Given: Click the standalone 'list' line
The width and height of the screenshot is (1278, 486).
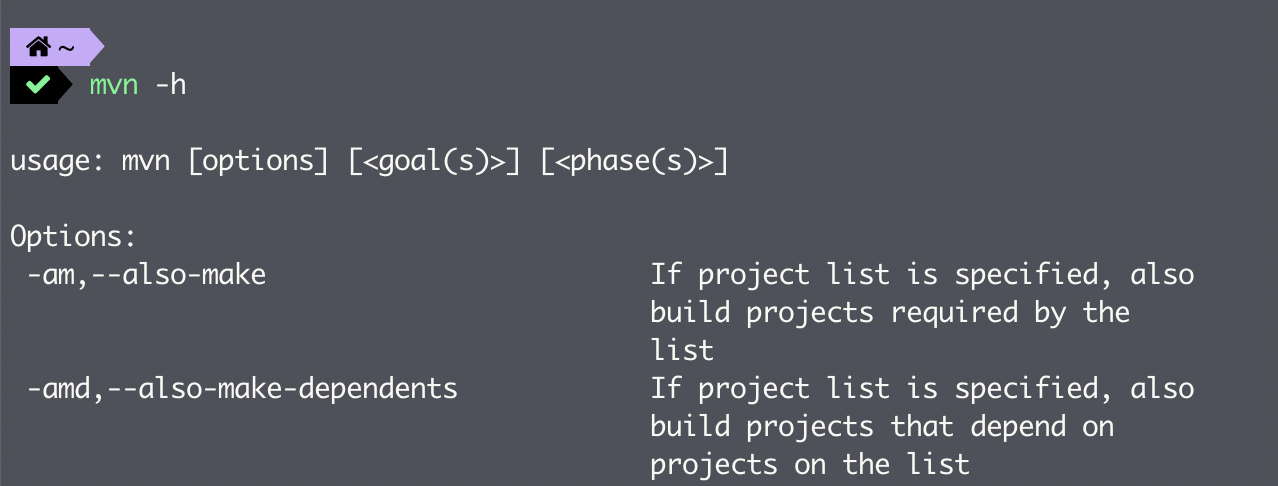Looking at the screenshot, I should point(682,350).
